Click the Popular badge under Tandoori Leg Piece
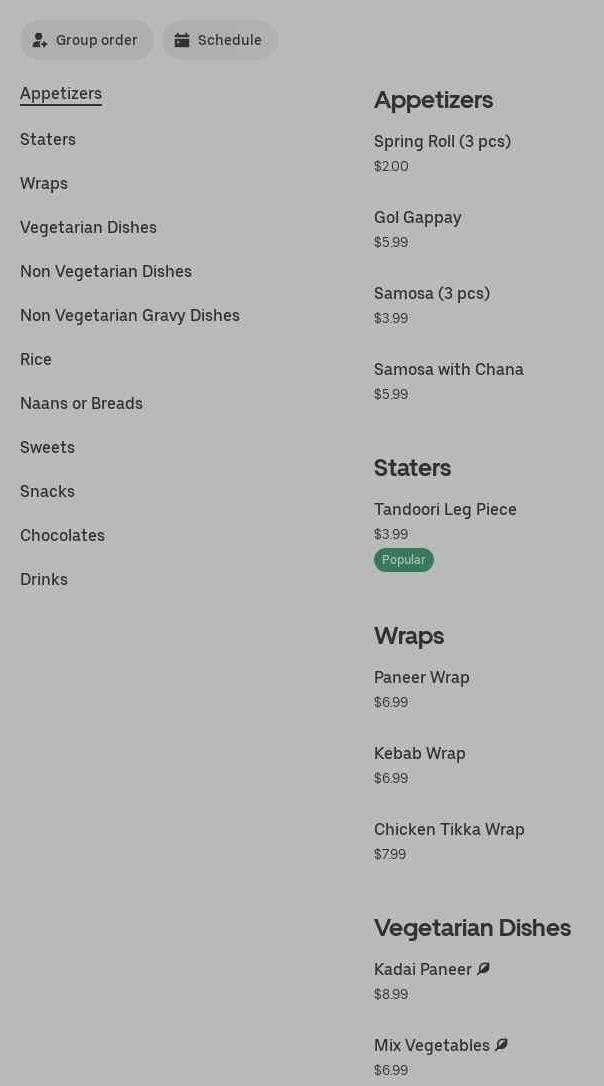The width and height of the screenshot is (604, 1086). pyautogui.click(x=404, y=560)
